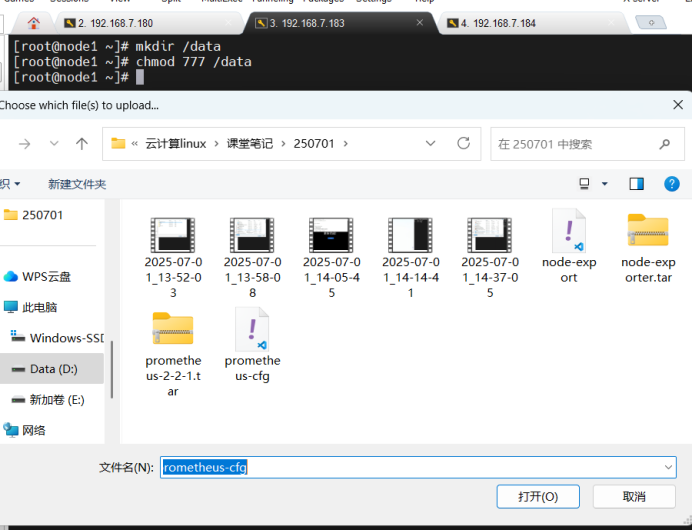Open the file dialog help icon
693x530 pixels.
pos(672,184)
